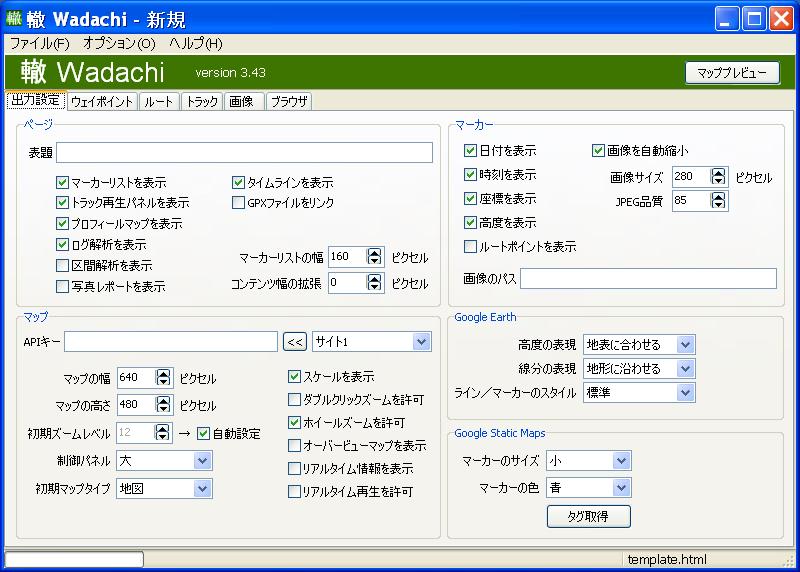Click コンテンツ幅の拡張 spinner arrows
This screenshot has width=800, height=572.
click(374, 282)
